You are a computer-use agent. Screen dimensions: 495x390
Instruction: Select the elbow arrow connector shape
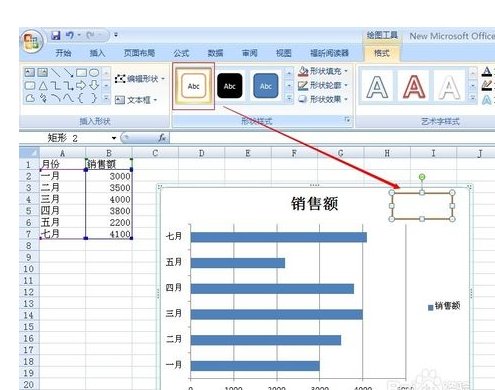pyautogui.click(x=68, y=86)
